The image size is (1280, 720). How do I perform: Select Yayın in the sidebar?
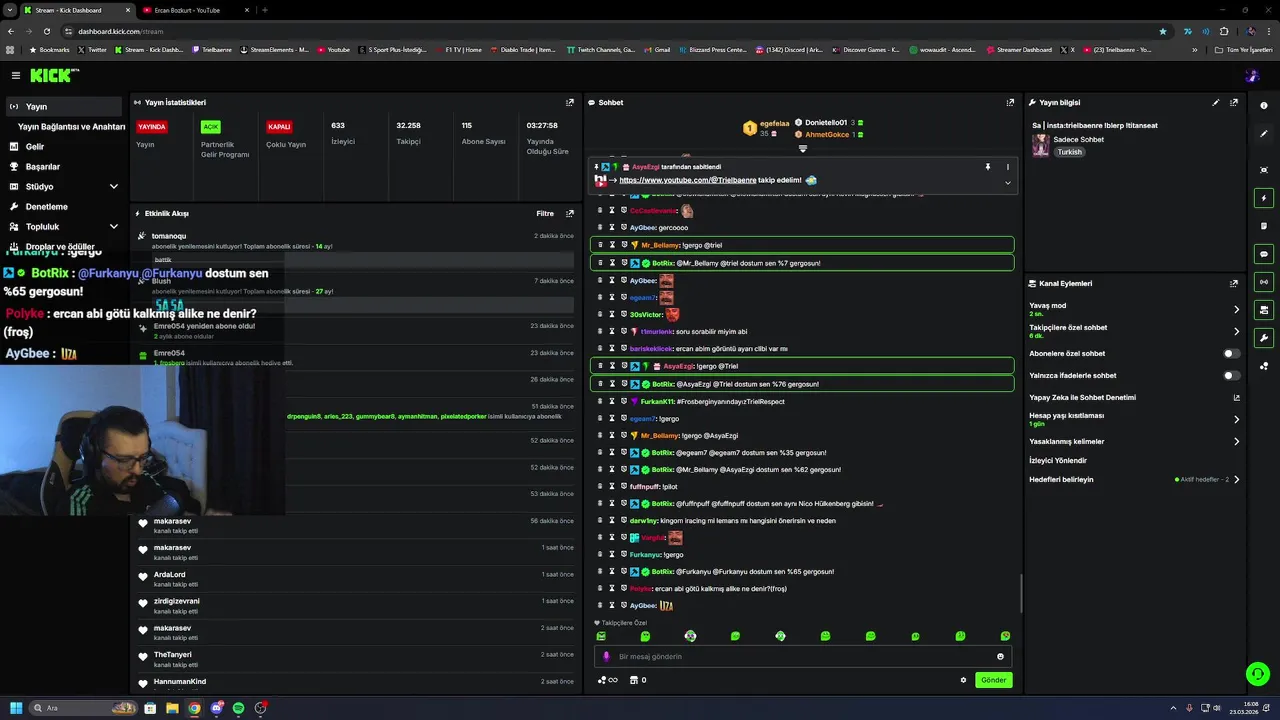[x=62, y=106]
